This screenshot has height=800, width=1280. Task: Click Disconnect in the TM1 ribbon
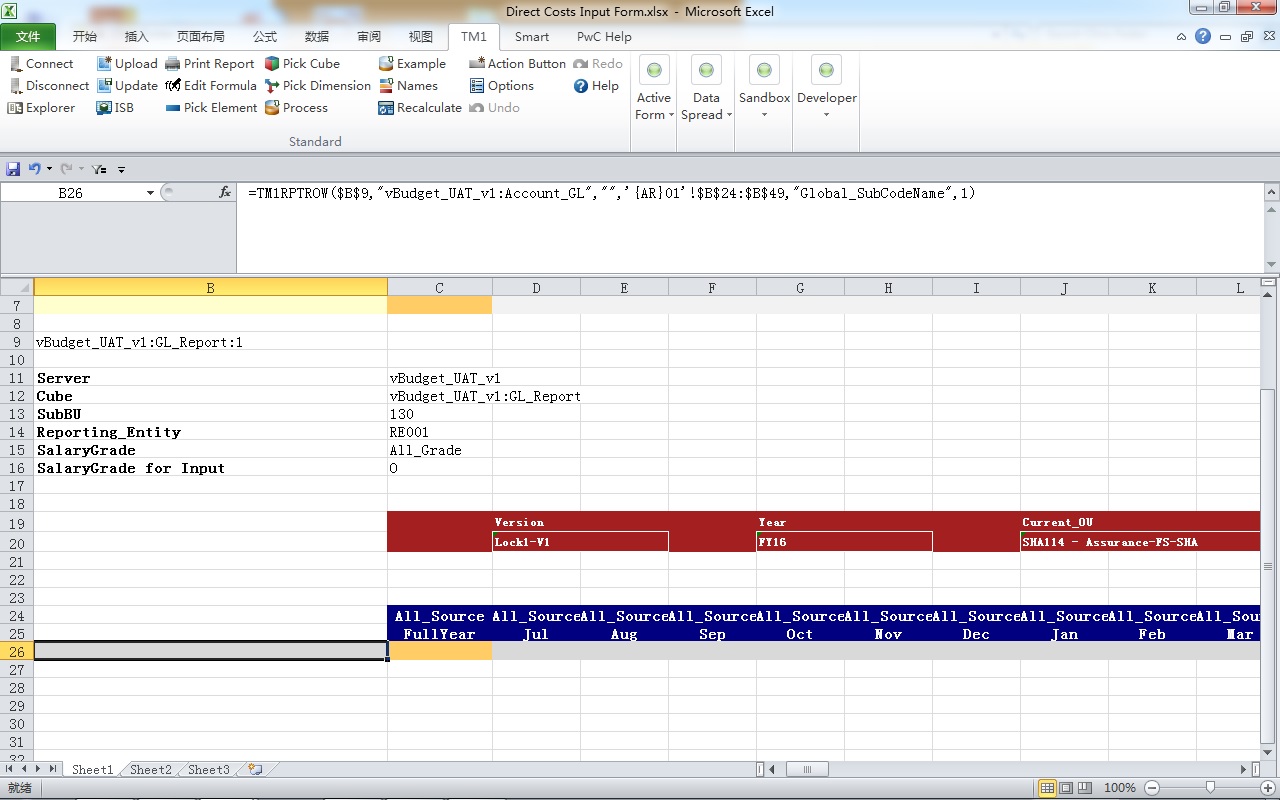48,85
